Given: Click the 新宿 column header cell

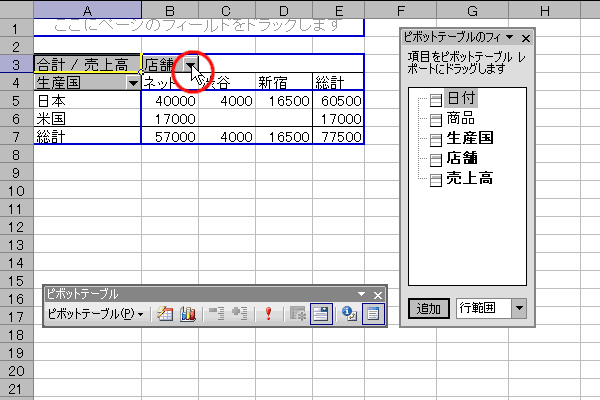Looking at the screenshot, I should (284, 82).
